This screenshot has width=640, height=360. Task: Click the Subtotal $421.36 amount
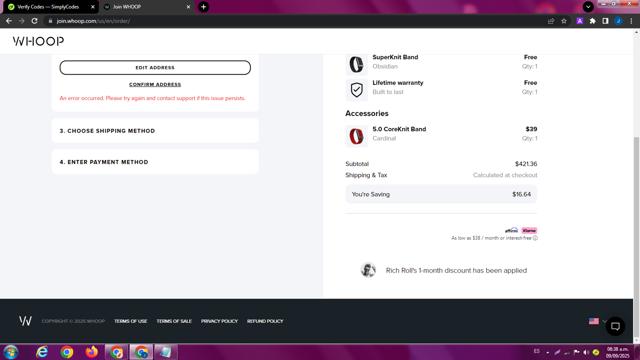point(526,164)
